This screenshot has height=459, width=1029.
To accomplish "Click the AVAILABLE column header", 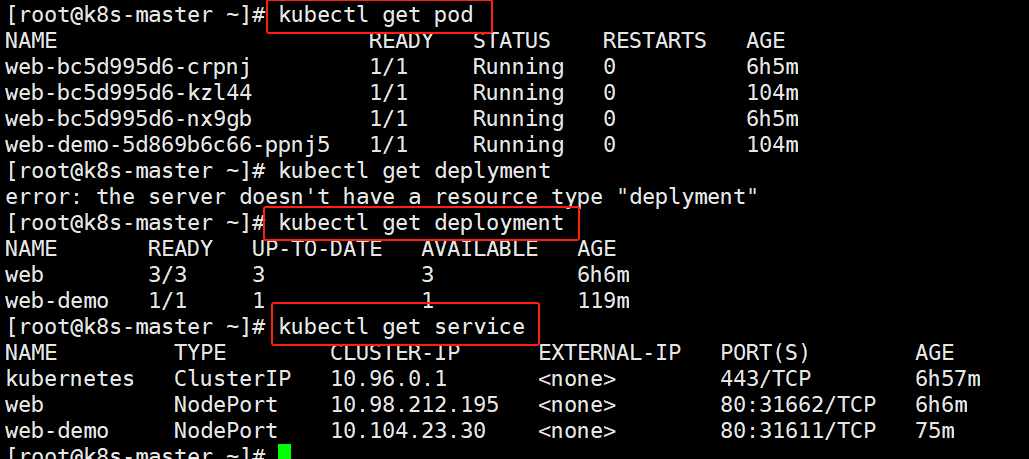I will point(479,249).
